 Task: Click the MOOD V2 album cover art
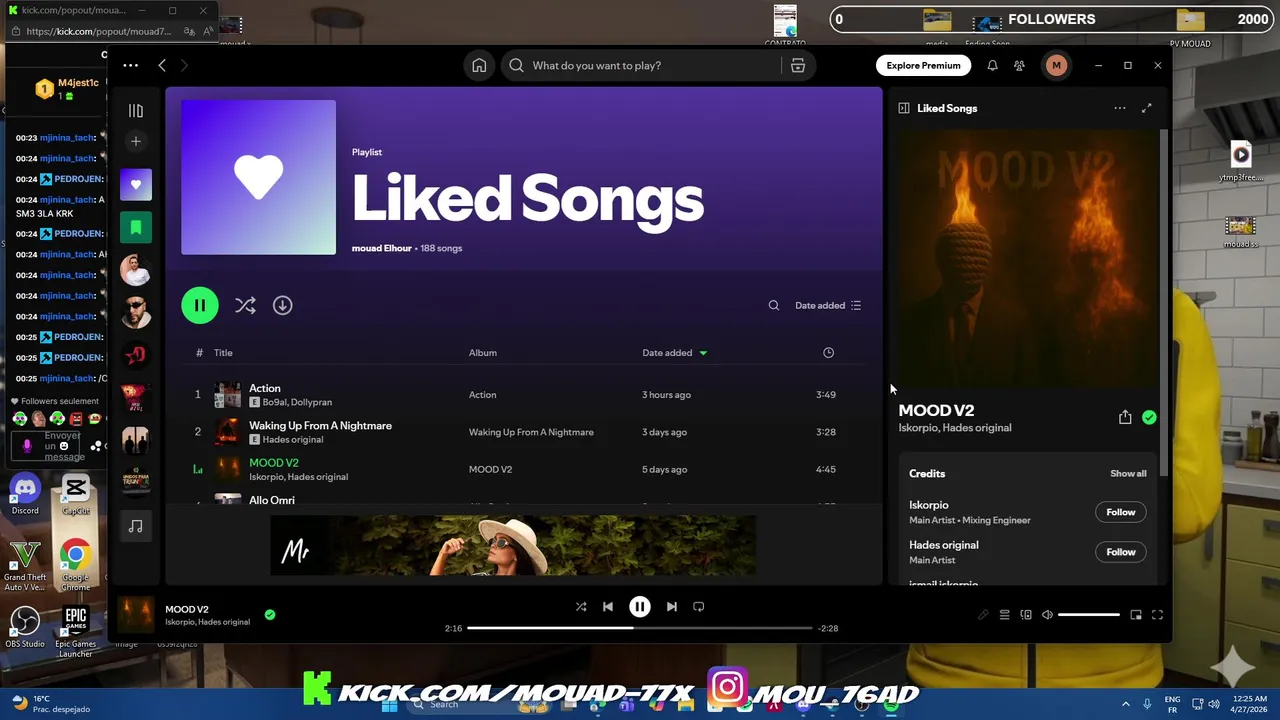coord(1027,257)
